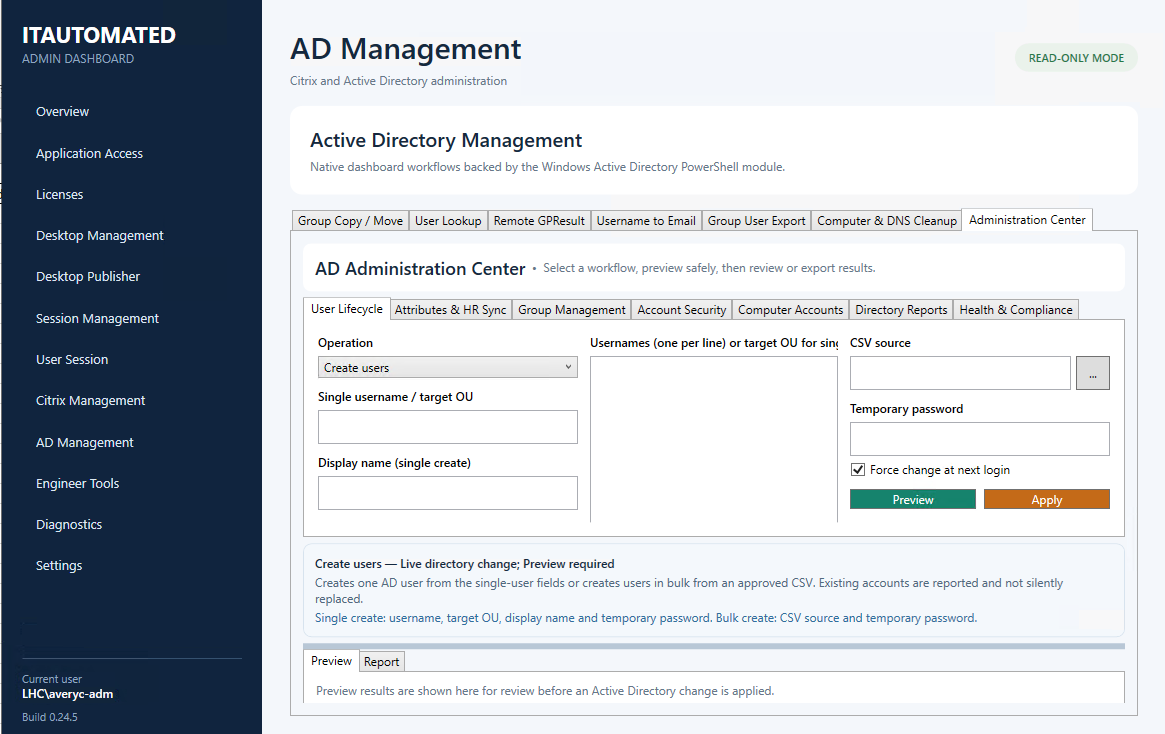The width and height of the screenshot is (1165, 734).
Task: Open Attributes & HR Sync tab
Action: pyautogui.click(x=450, y=310)
